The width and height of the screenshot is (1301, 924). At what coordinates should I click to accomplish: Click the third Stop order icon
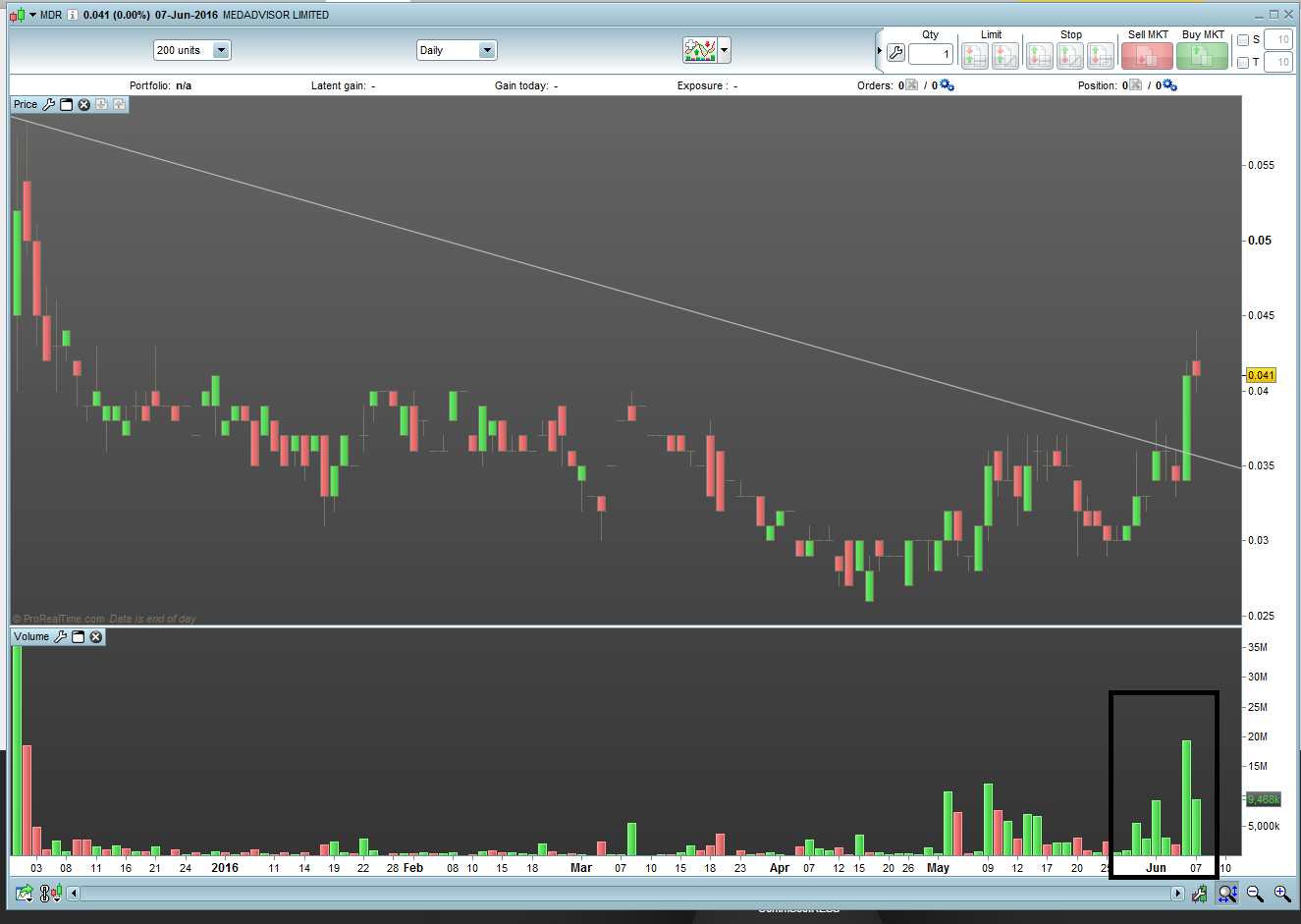[1101, 55]
